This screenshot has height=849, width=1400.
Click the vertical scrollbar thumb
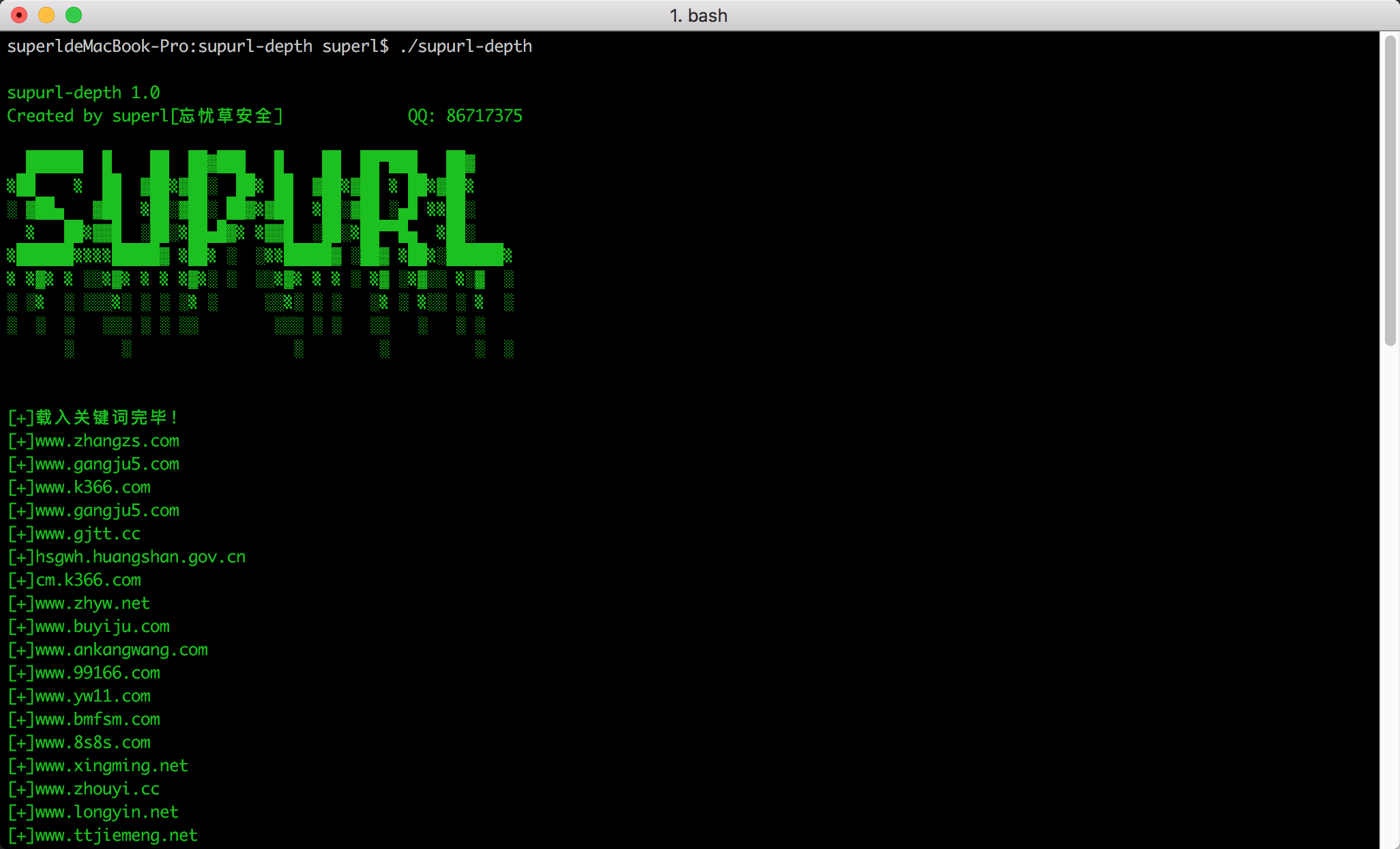pyautogui.click(x=1390, y=191)
